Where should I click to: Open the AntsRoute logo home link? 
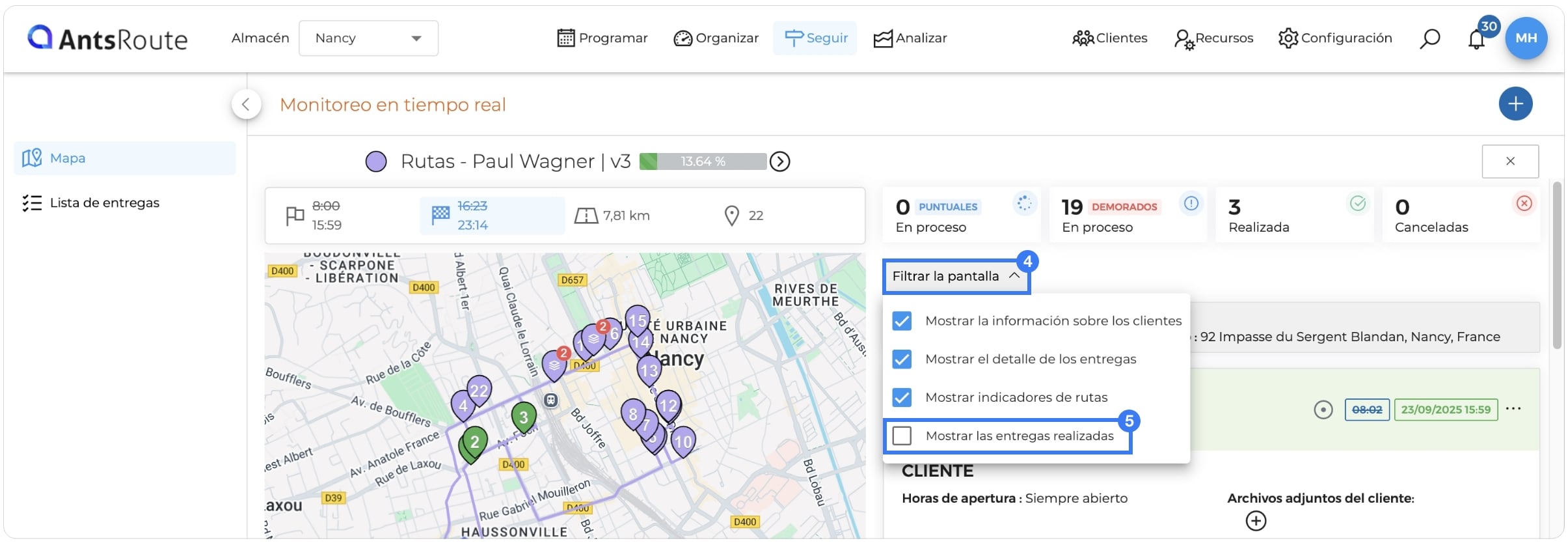point(107,38)
